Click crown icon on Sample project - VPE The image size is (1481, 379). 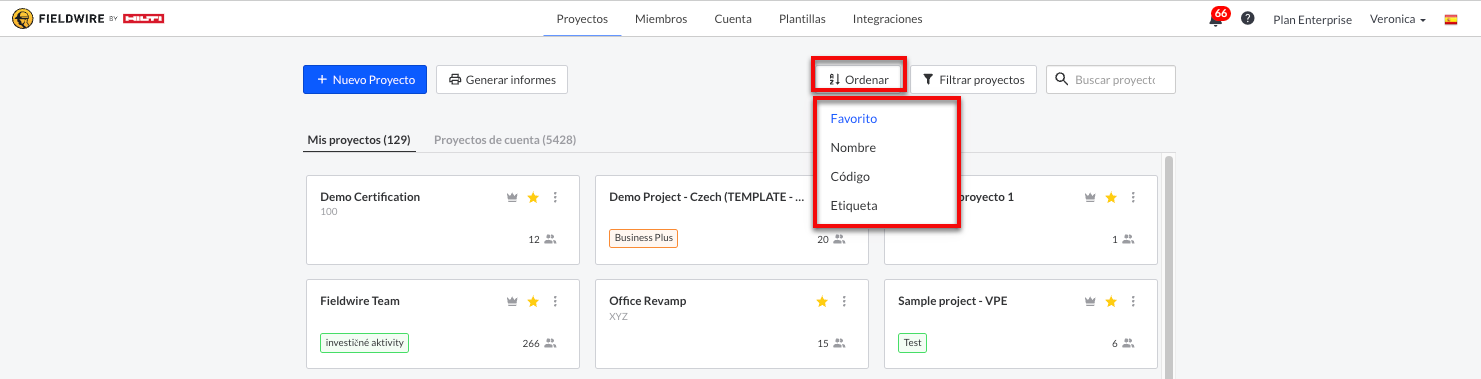tap(1090, 301)
